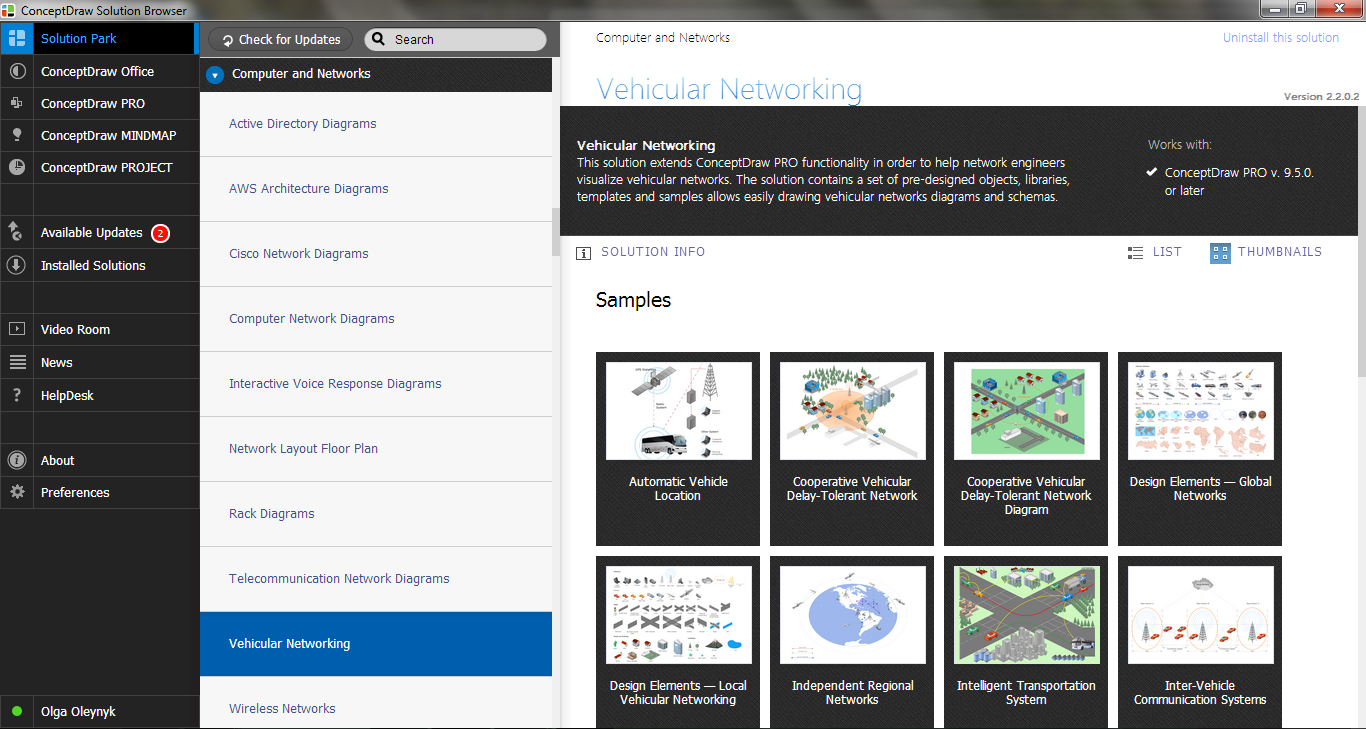
Task: Open Design Elements Global Networks sample
Action: tap(1200, 449)
